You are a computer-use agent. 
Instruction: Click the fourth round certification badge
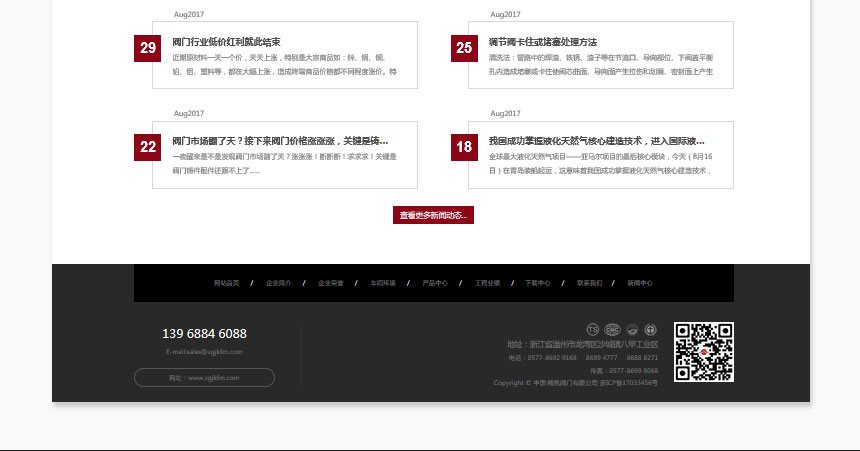(650, 330)
